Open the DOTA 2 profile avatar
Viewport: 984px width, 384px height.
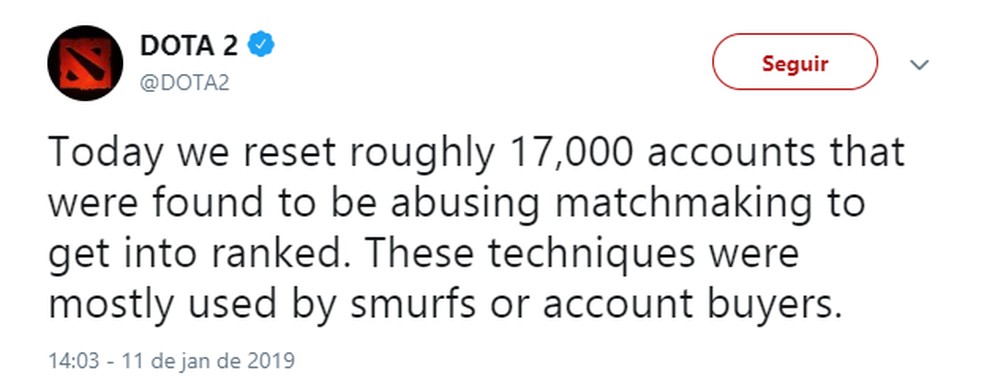pos(85,63)
